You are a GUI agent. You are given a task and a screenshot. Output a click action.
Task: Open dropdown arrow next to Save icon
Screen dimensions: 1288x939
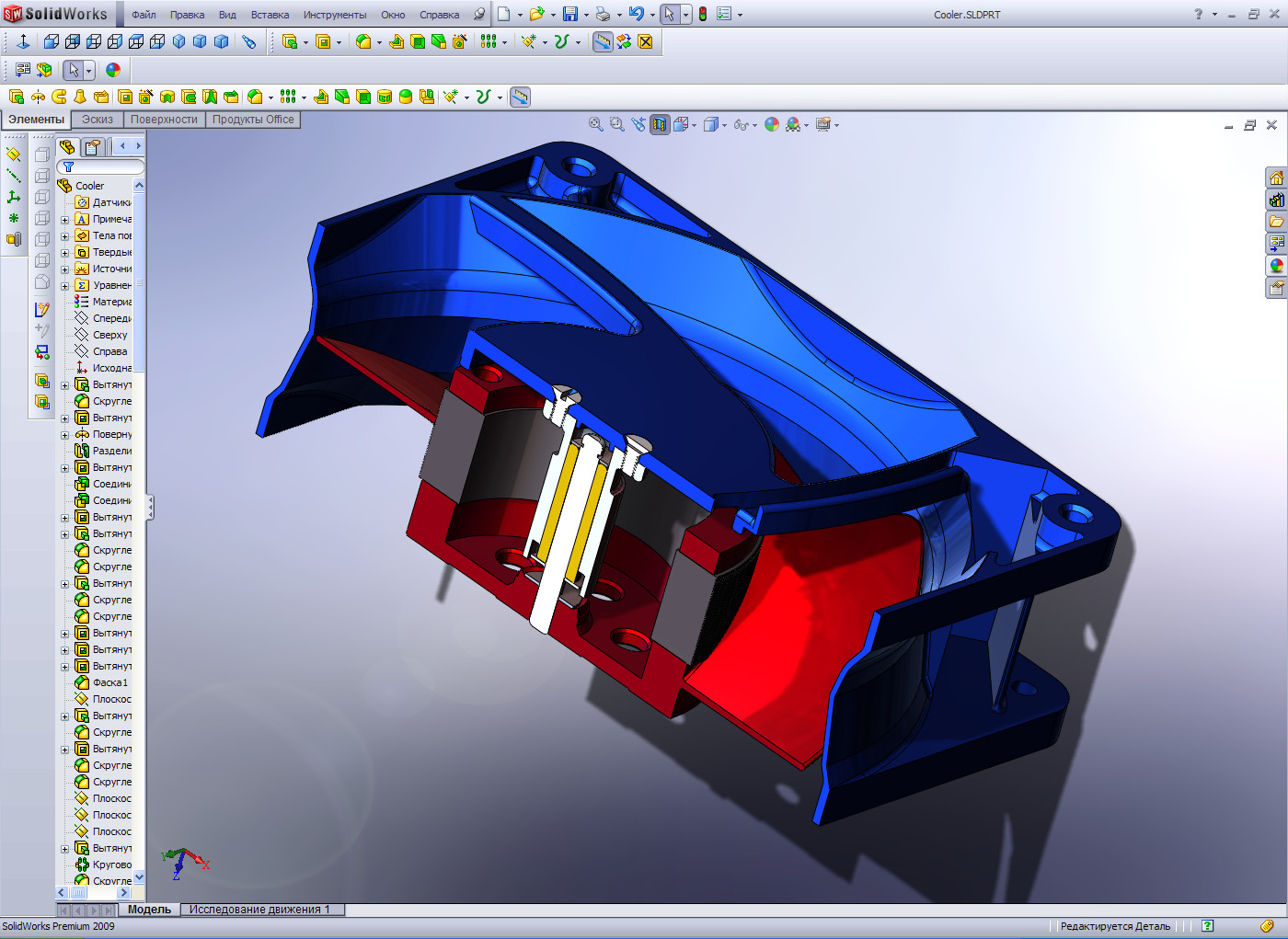click(586, 15)
